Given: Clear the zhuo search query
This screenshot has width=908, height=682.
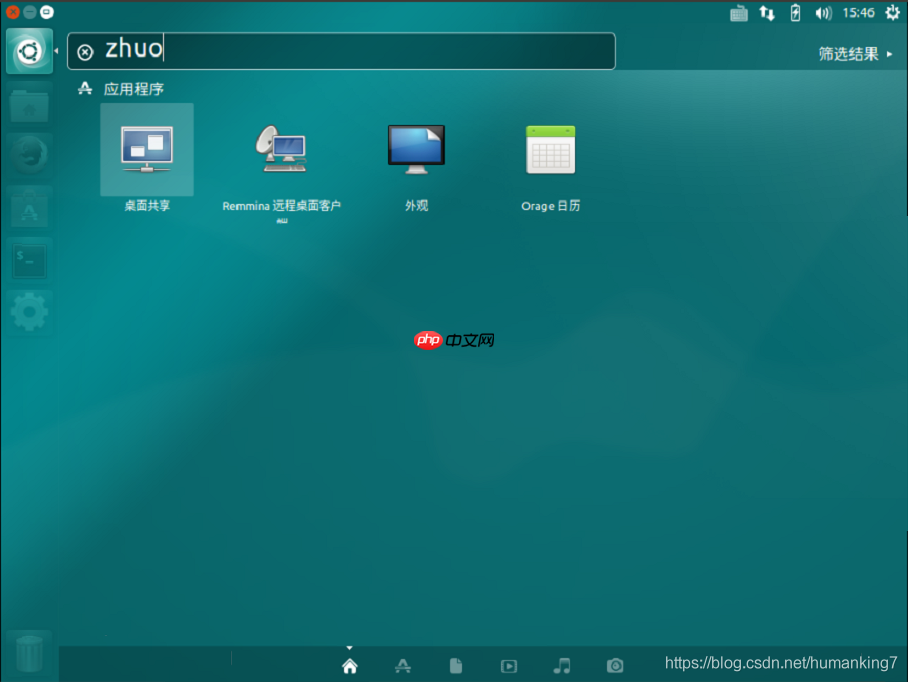Looking at the screenshot, I should pos(84,51).
